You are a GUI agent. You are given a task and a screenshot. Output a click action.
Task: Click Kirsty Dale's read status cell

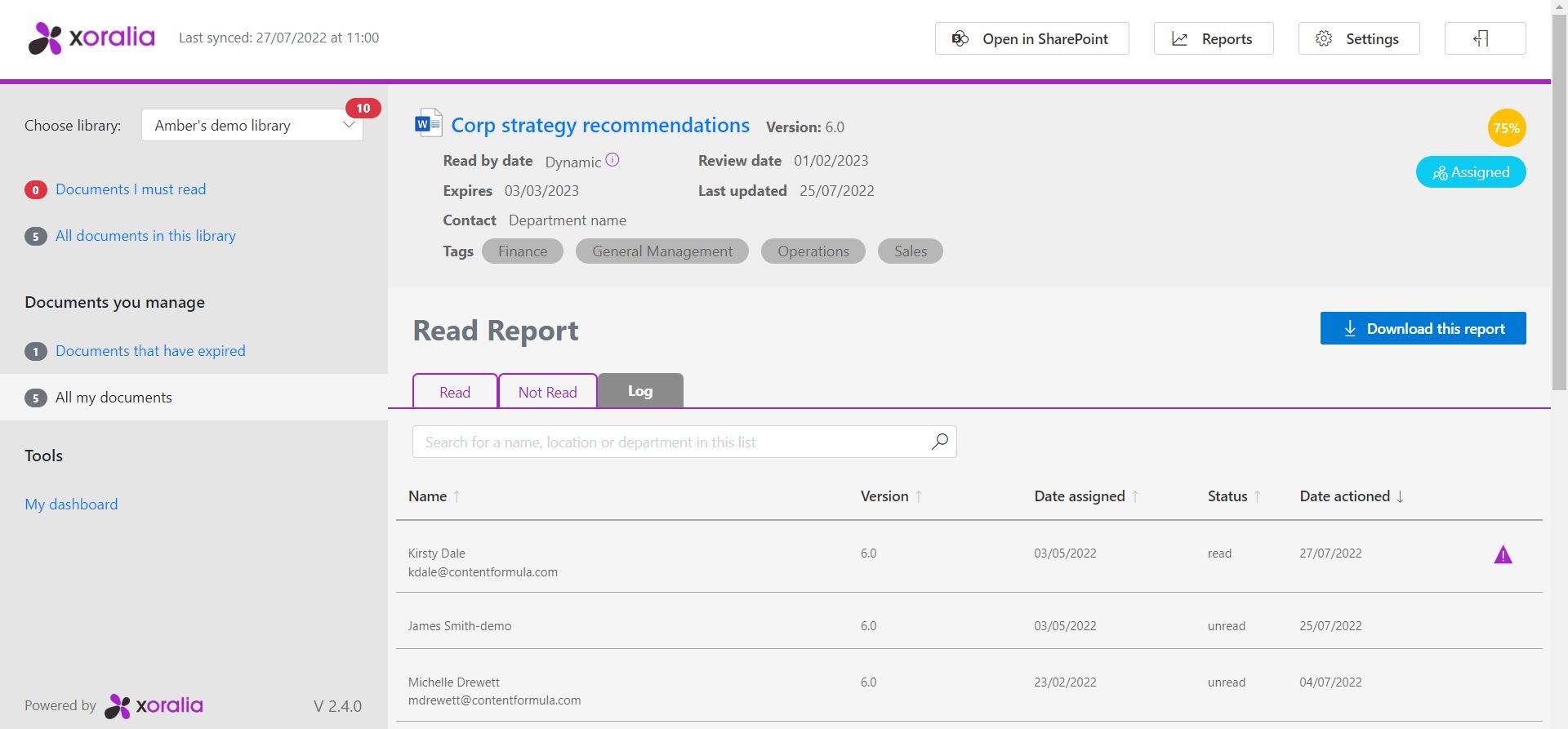pyautogui.click(x=1219, y=553)
